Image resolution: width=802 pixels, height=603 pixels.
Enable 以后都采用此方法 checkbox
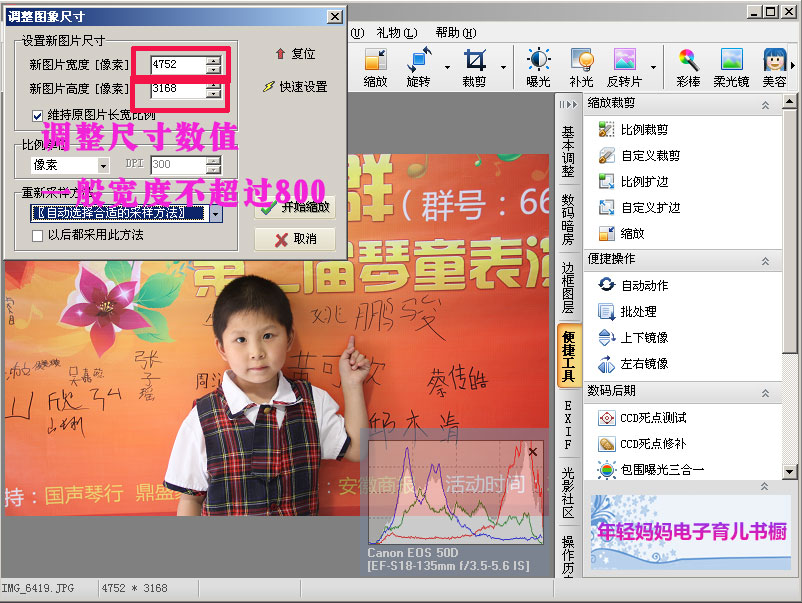[x=37, y=236]
